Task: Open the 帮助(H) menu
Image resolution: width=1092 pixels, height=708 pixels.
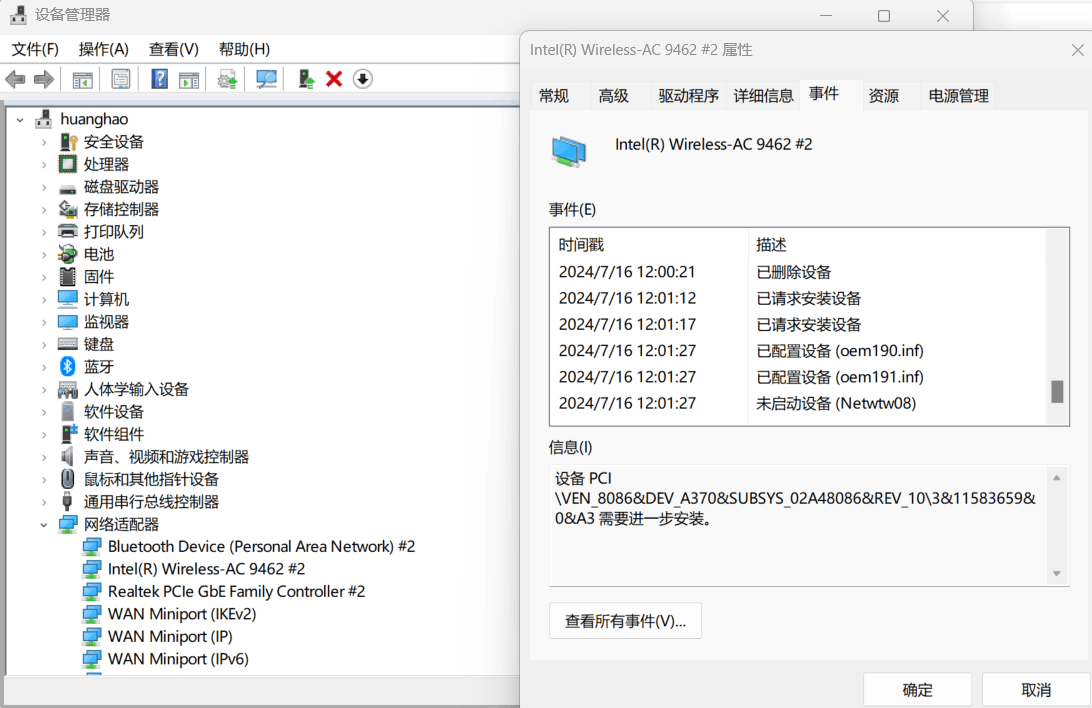Action: 244,49
